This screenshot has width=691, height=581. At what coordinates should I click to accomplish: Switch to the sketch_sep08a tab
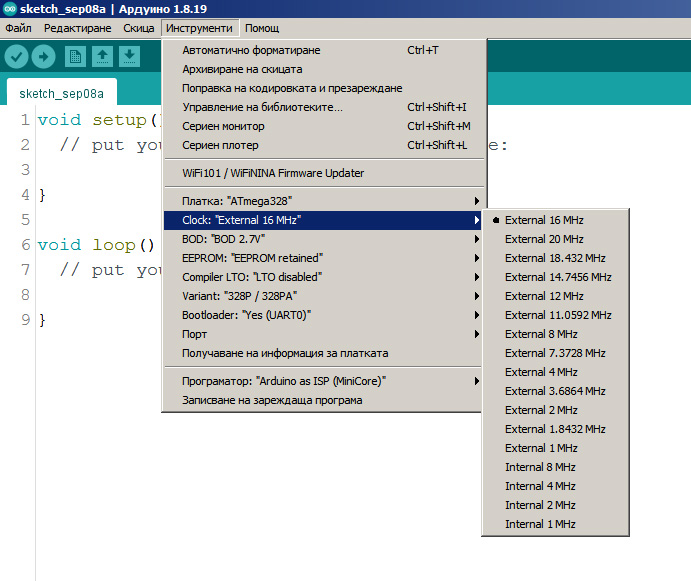click(x=60, y=94)
